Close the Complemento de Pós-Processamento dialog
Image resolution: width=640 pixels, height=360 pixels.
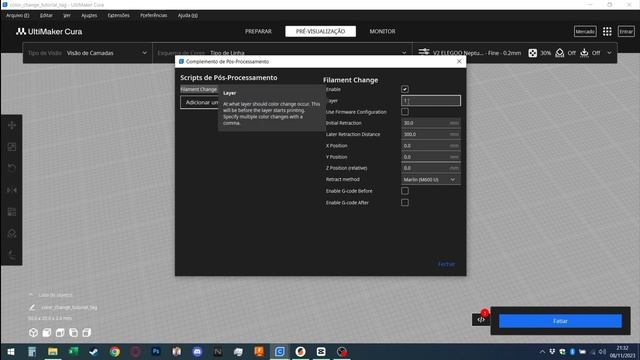point(459,61)
